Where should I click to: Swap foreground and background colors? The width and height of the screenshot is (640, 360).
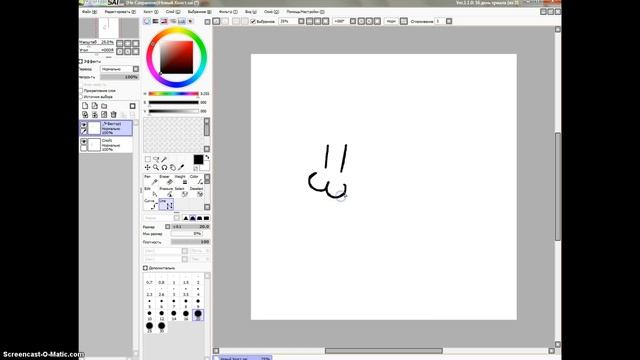(207, 157)
